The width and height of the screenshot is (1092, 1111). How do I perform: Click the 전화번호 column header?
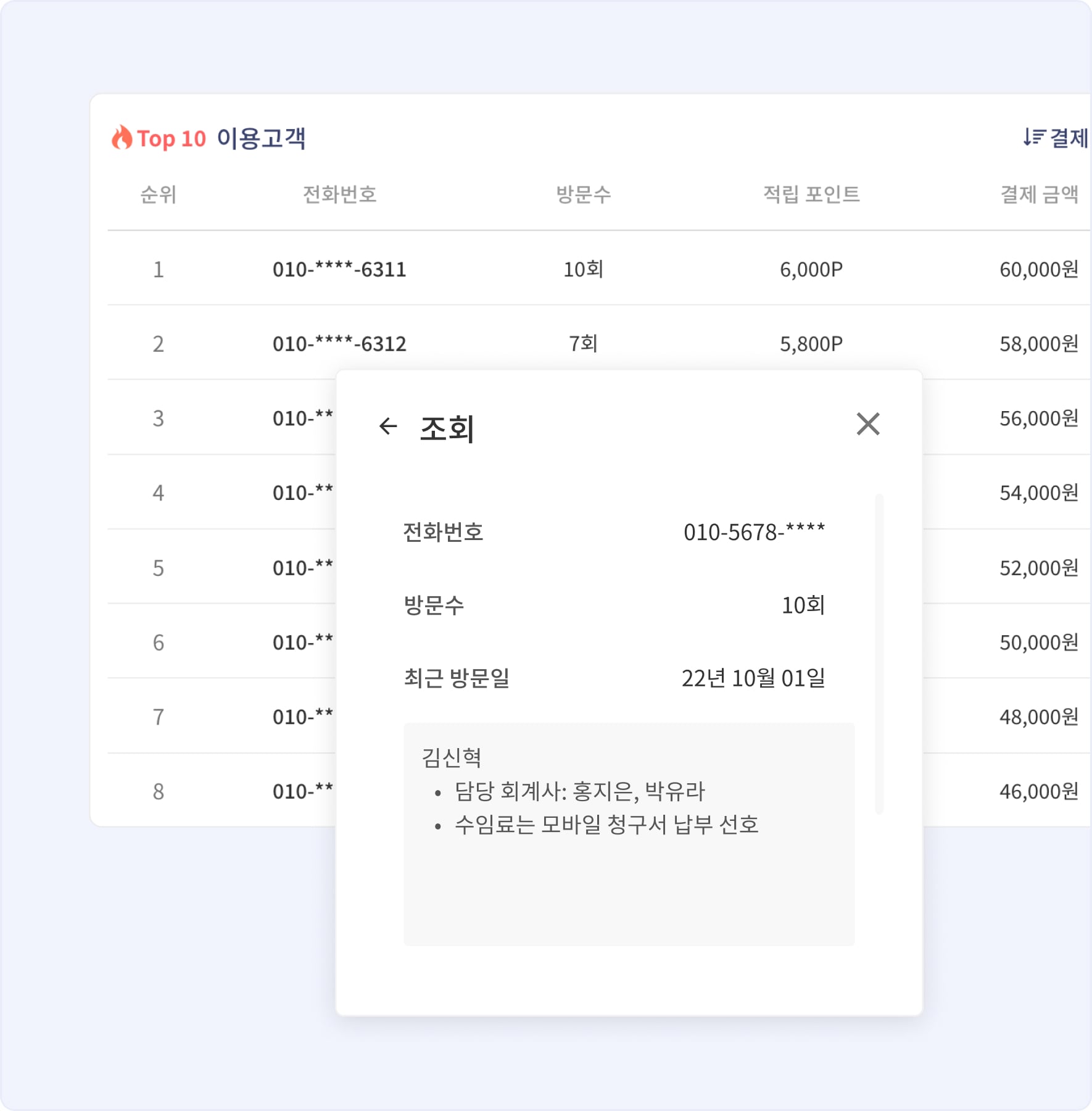click(x=339, y=194)
